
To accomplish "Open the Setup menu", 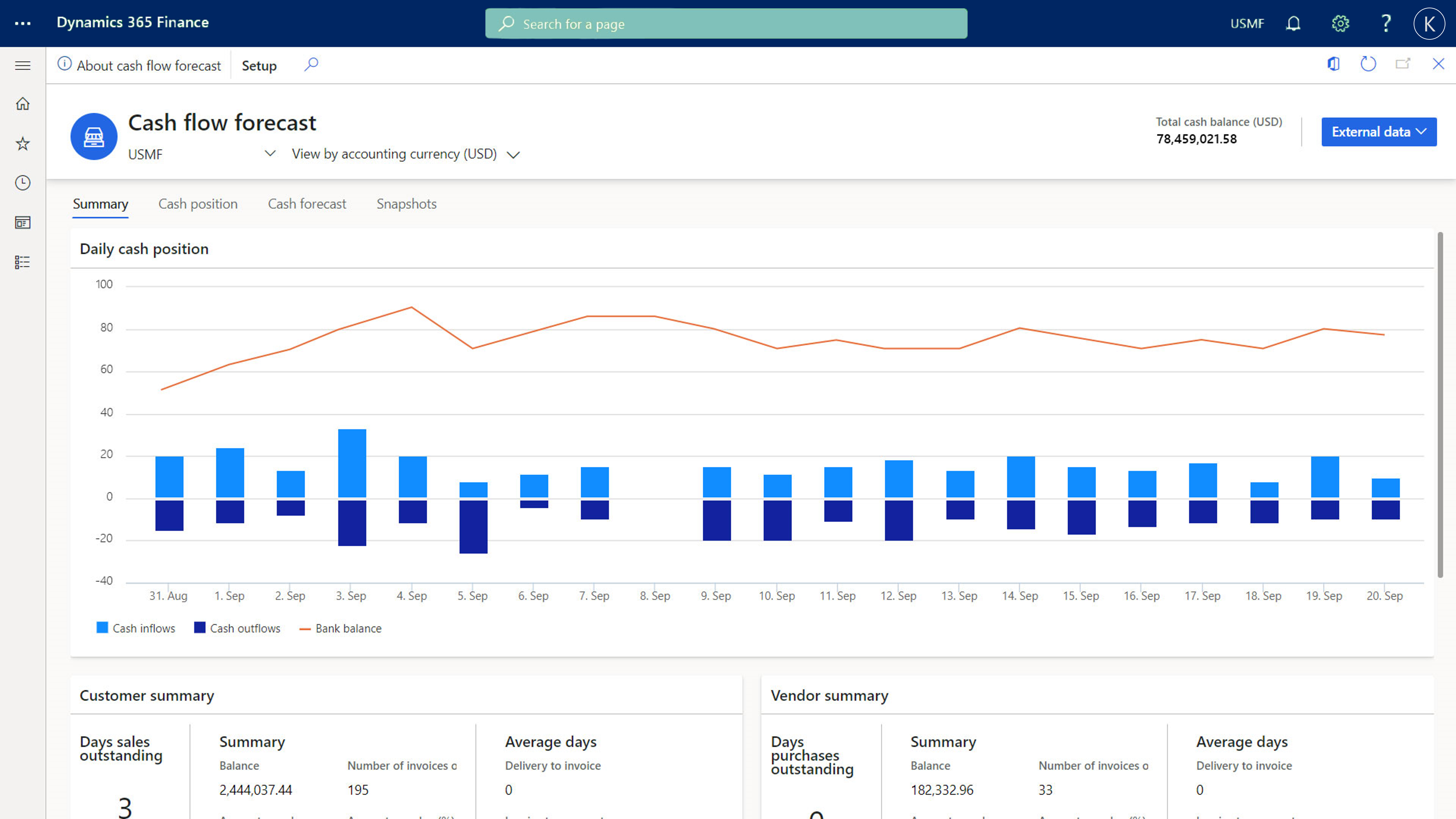I will click(259, 66).
